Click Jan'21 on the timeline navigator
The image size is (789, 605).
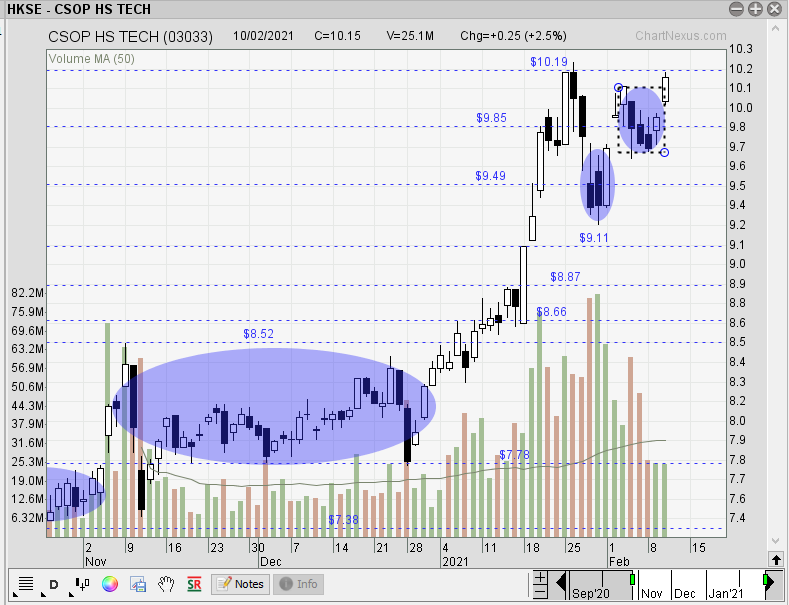click(725, 593)
